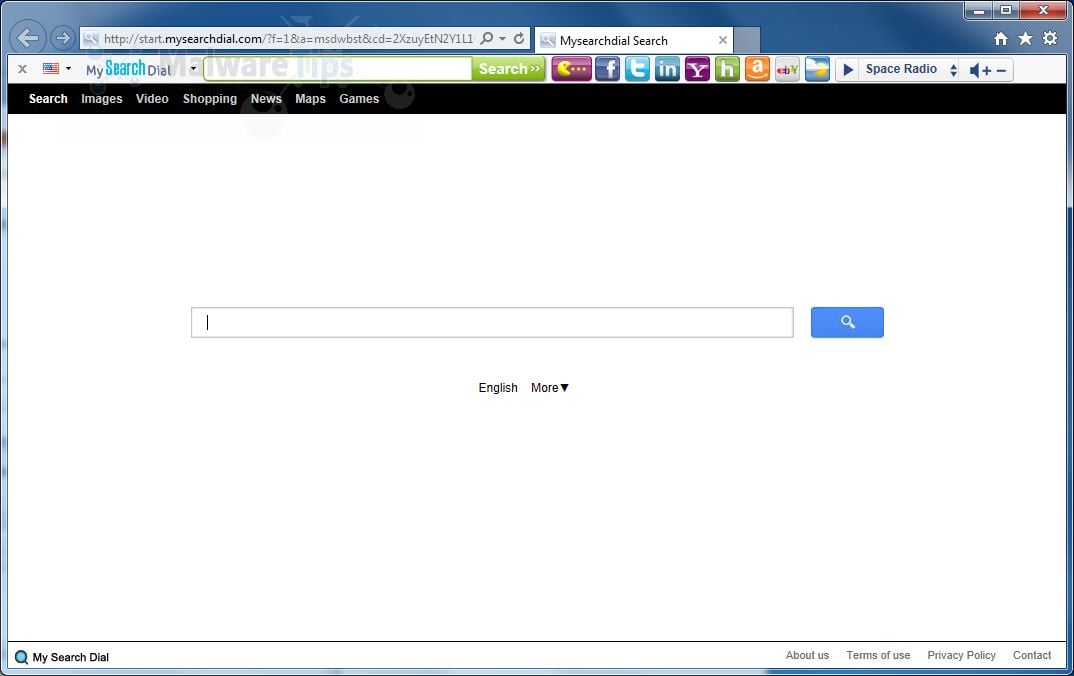Open a new blank tab
This screenshot has height=676, width=1074.
pos(747,40)
